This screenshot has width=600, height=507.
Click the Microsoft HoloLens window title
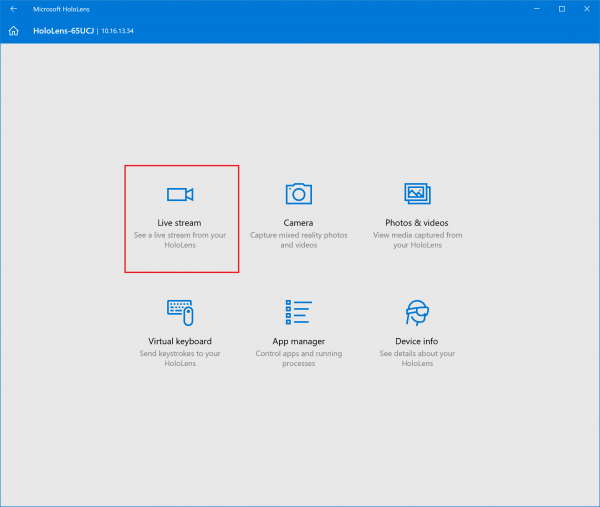click(61, 9)
